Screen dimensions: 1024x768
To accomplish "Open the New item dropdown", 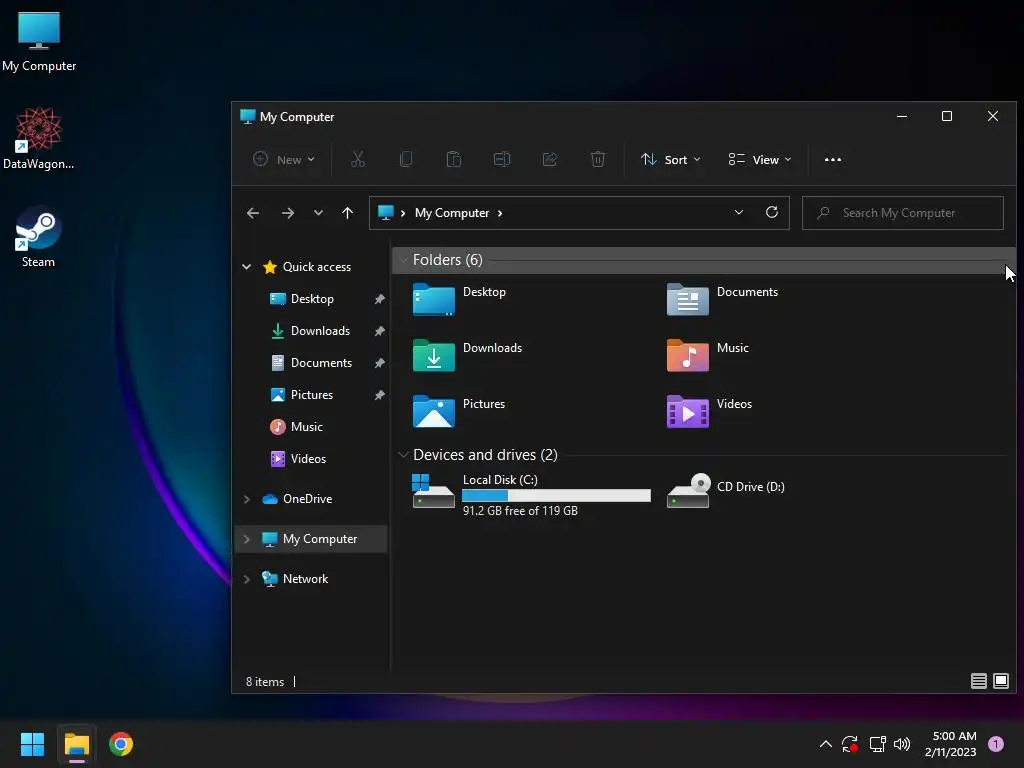I will (284, 159).
